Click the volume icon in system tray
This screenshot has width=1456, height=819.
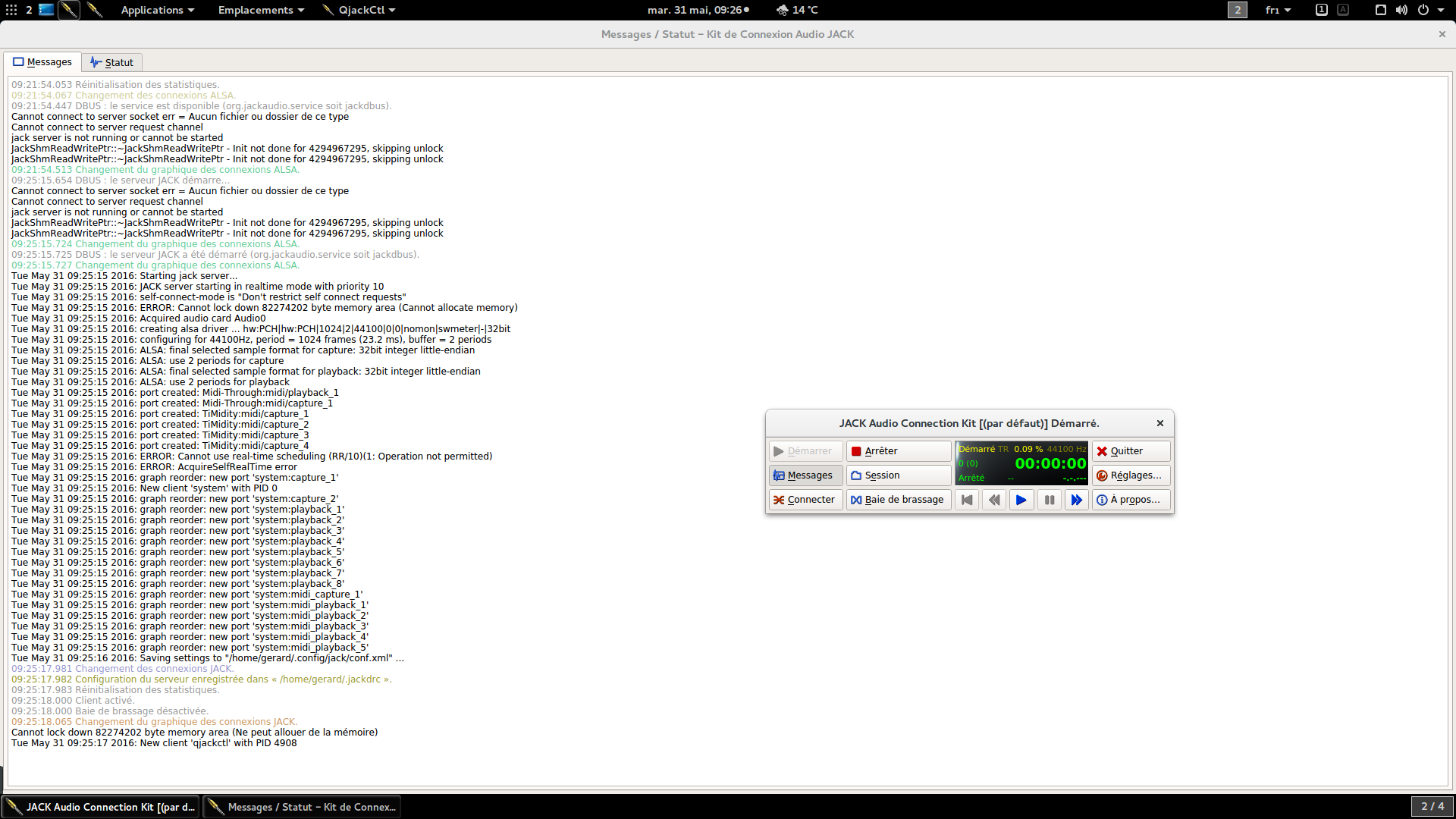[x=1401, y=10]
